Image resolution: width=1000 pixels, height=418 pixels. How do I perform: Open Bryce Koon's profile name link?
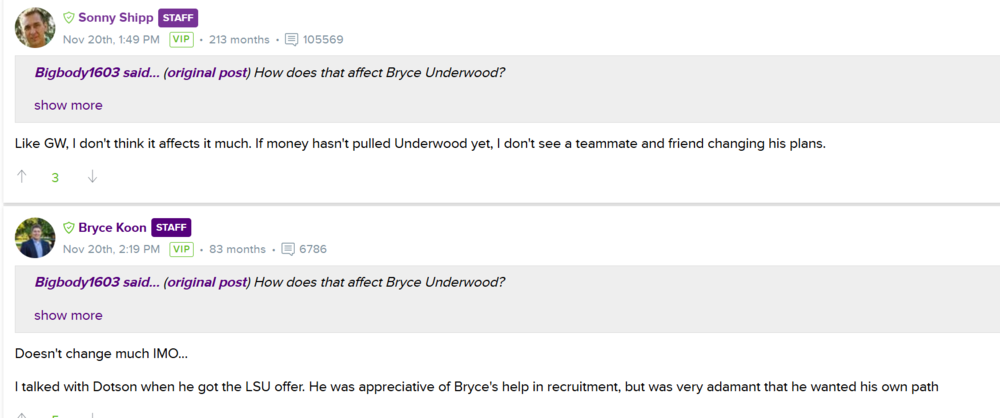click(112, 228)
